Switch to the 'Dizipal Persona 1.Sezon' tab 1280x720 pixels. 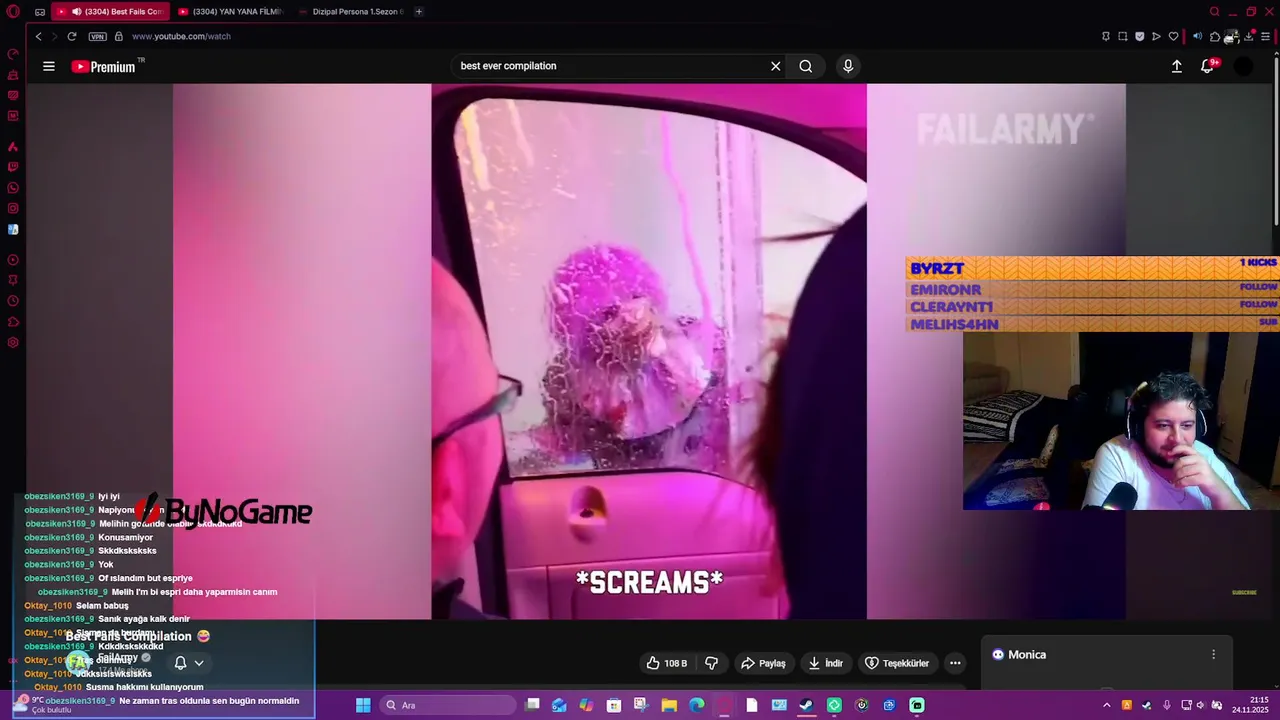[350, 12]
